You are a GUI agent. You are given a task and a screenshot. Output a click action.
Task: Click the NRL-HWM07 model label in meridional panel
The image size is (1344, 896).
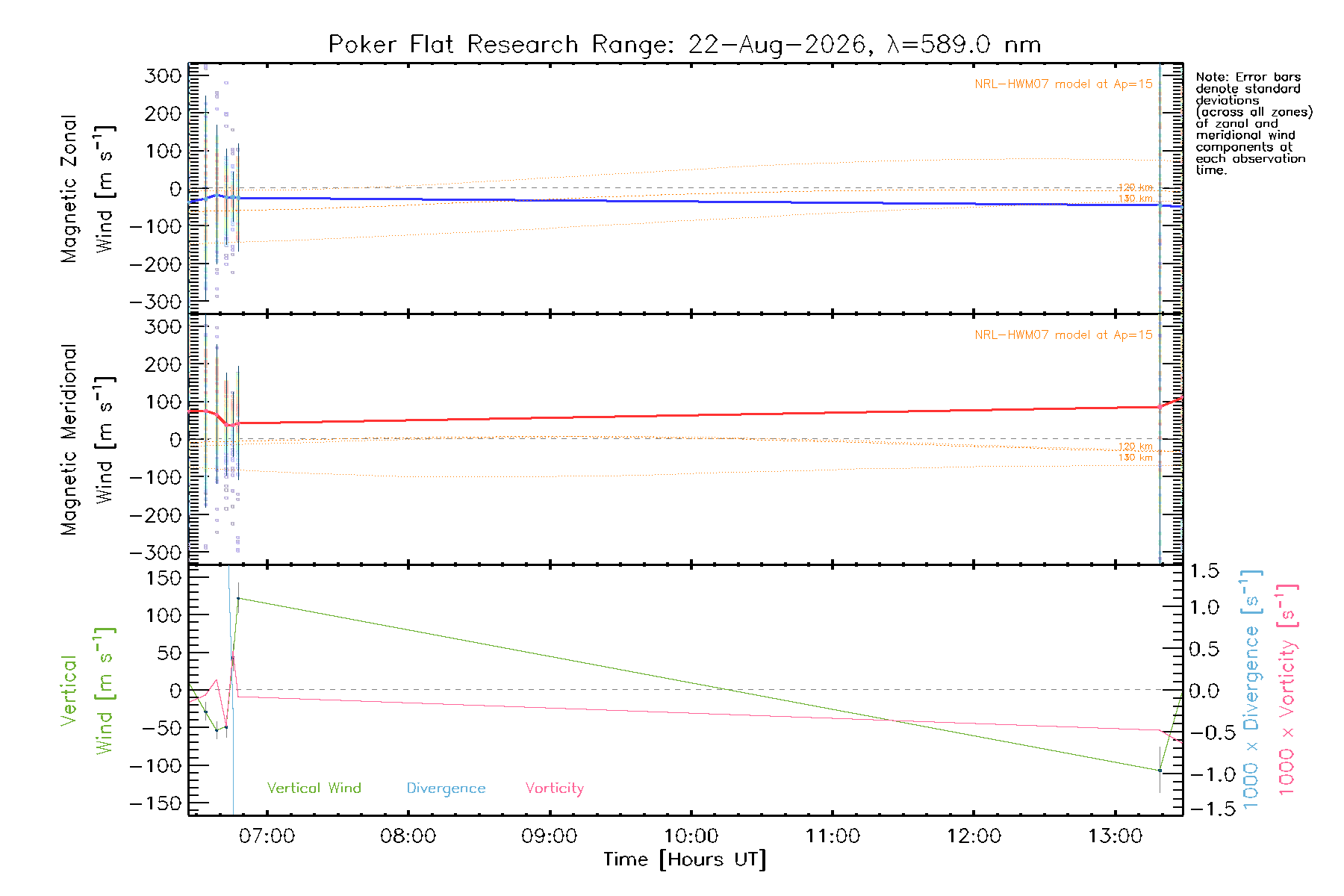click(1063, 335)
